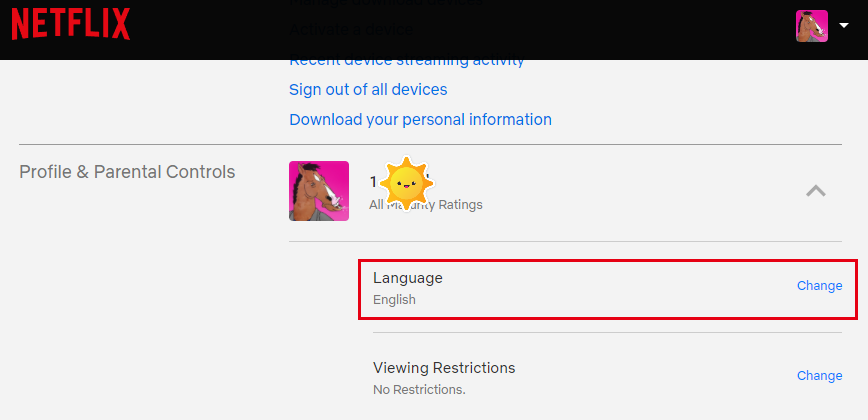Open the partially hidden Activate a device link
Image resolution: width=868 pixels, height=420 pixels.
coord(351,30)
